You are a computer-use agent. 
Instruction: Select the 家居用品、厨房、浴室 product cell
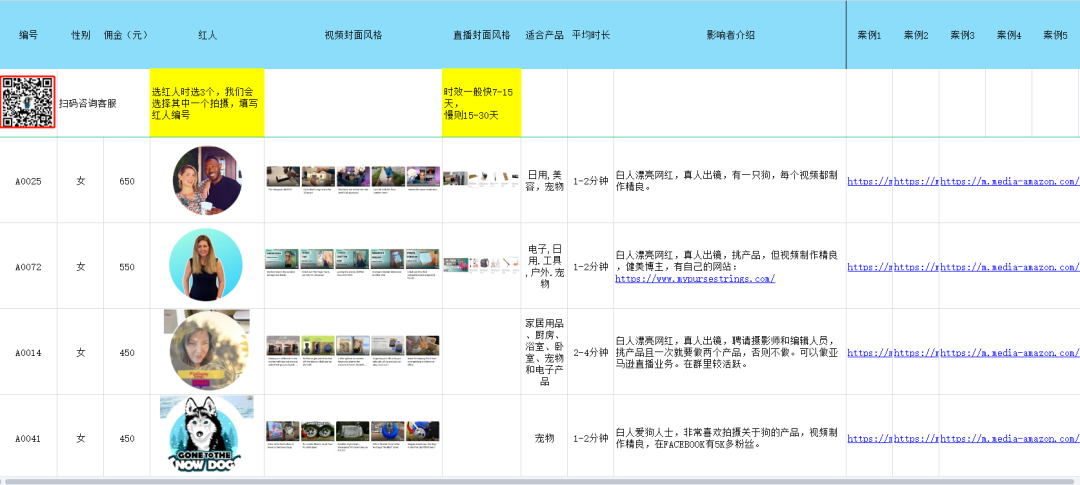tap(544, 351)
